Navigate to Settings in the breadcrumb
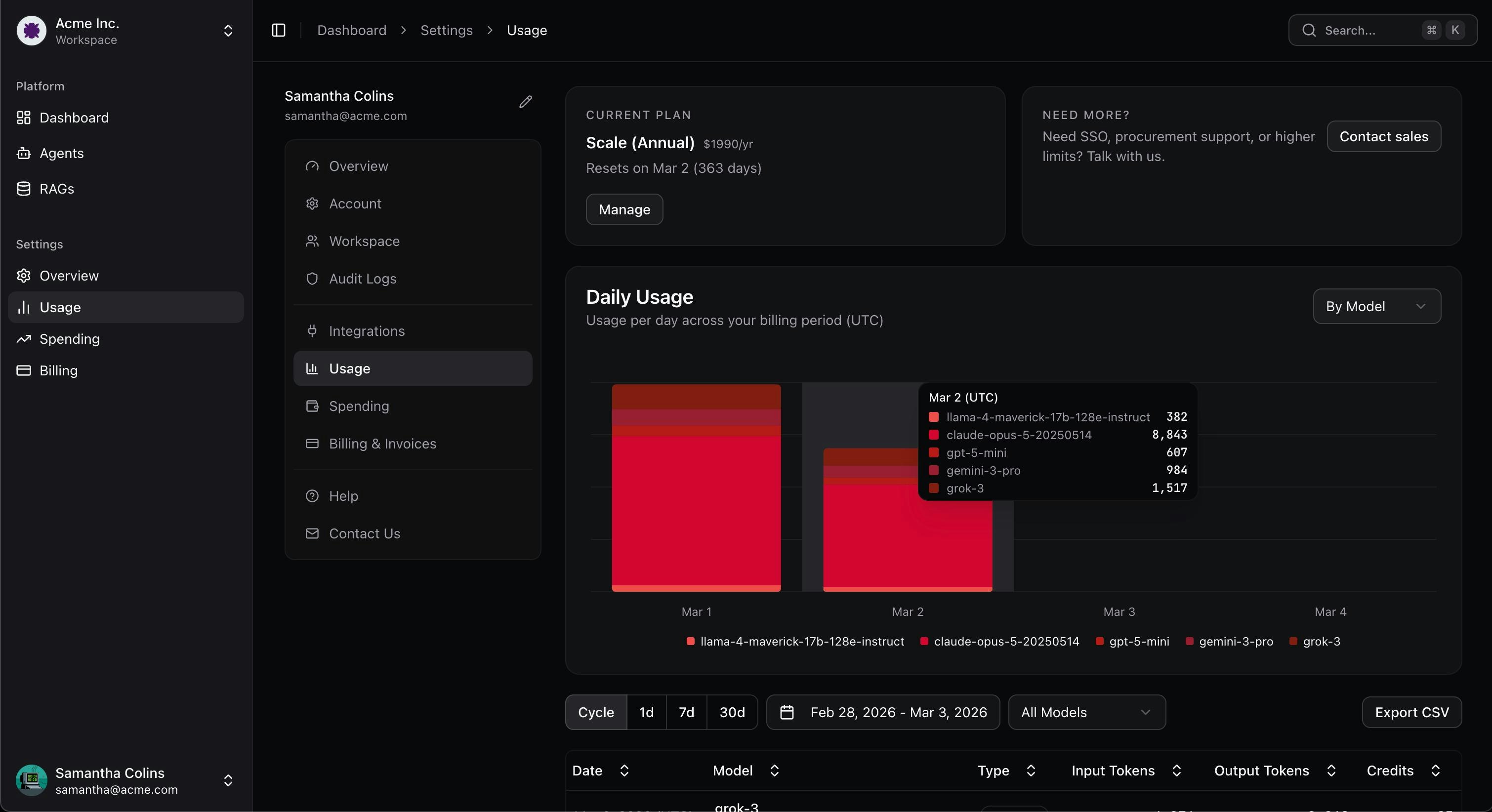Image resolution: width=1492 pixels, height=812 pixels. pos(446,30)
